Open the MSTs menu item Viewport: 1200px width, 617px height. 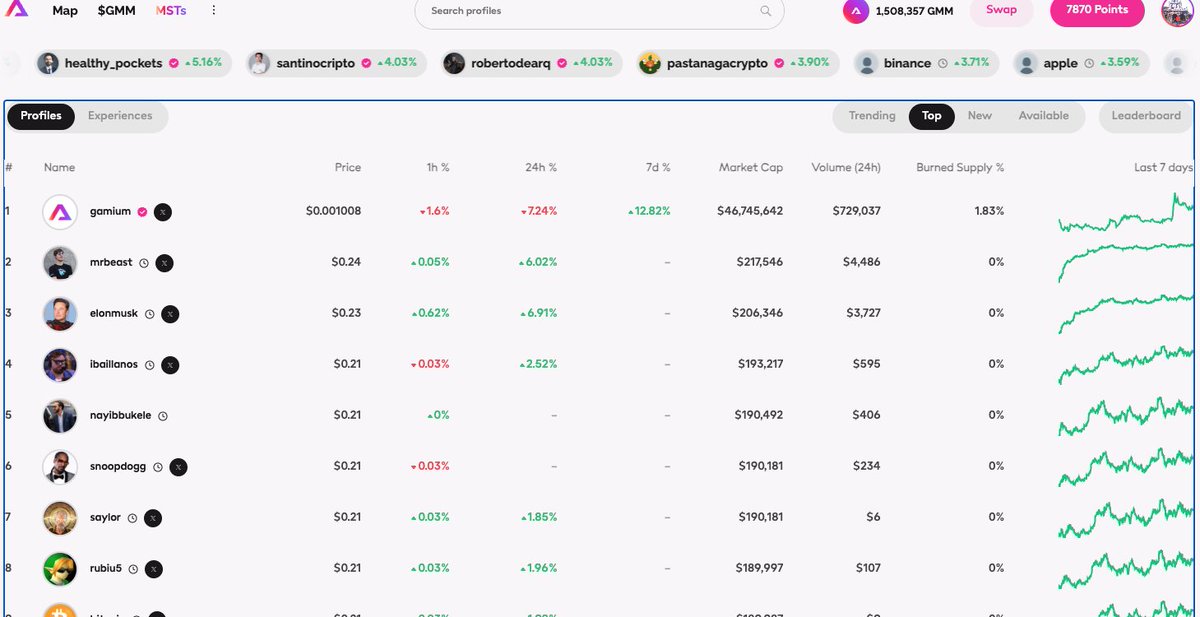point(171,11)
